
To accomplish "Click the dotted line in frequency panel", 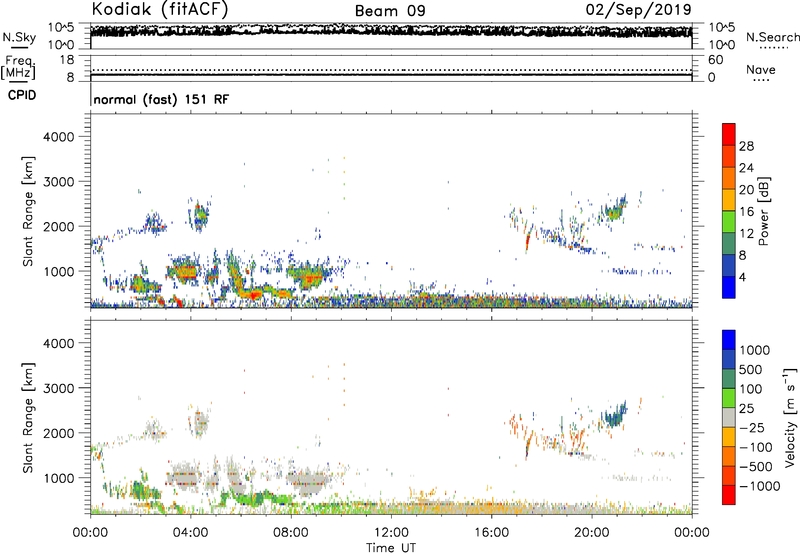I will point(391,70).
